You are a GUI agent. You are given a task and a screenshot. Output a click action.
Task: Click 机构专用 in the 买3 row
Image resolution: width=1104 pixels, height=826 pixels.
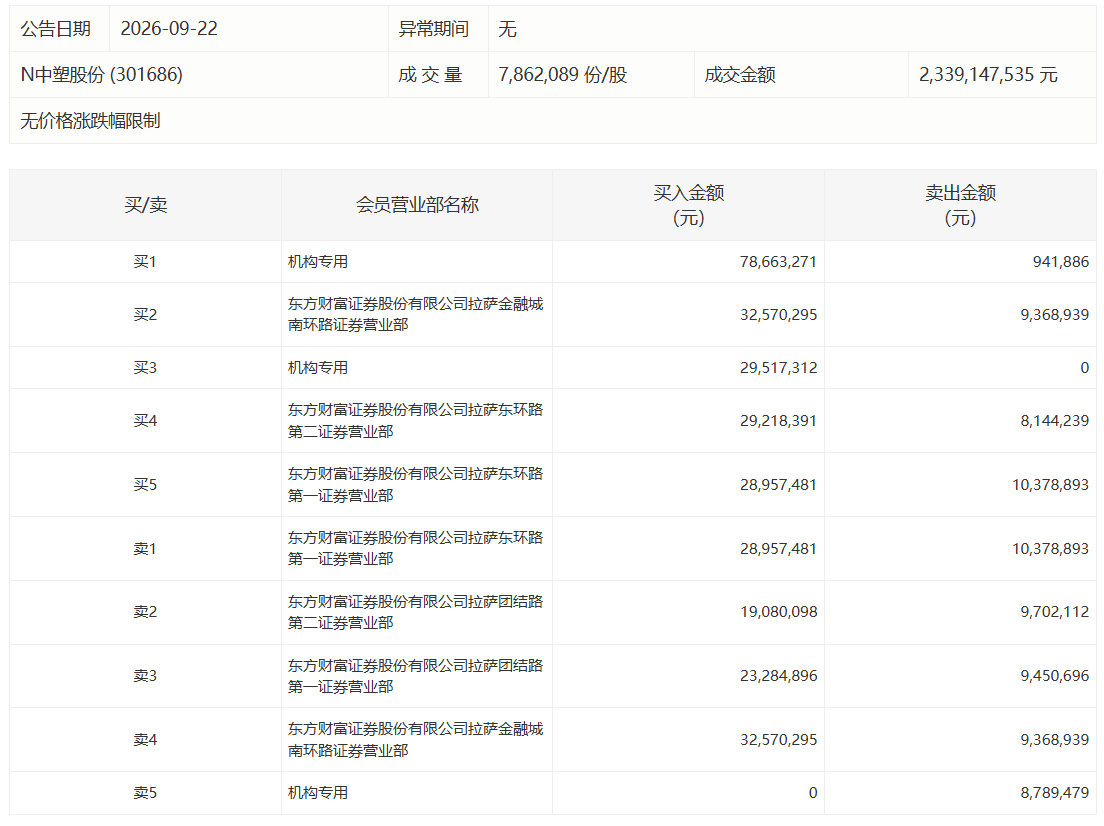coord(318,368)
